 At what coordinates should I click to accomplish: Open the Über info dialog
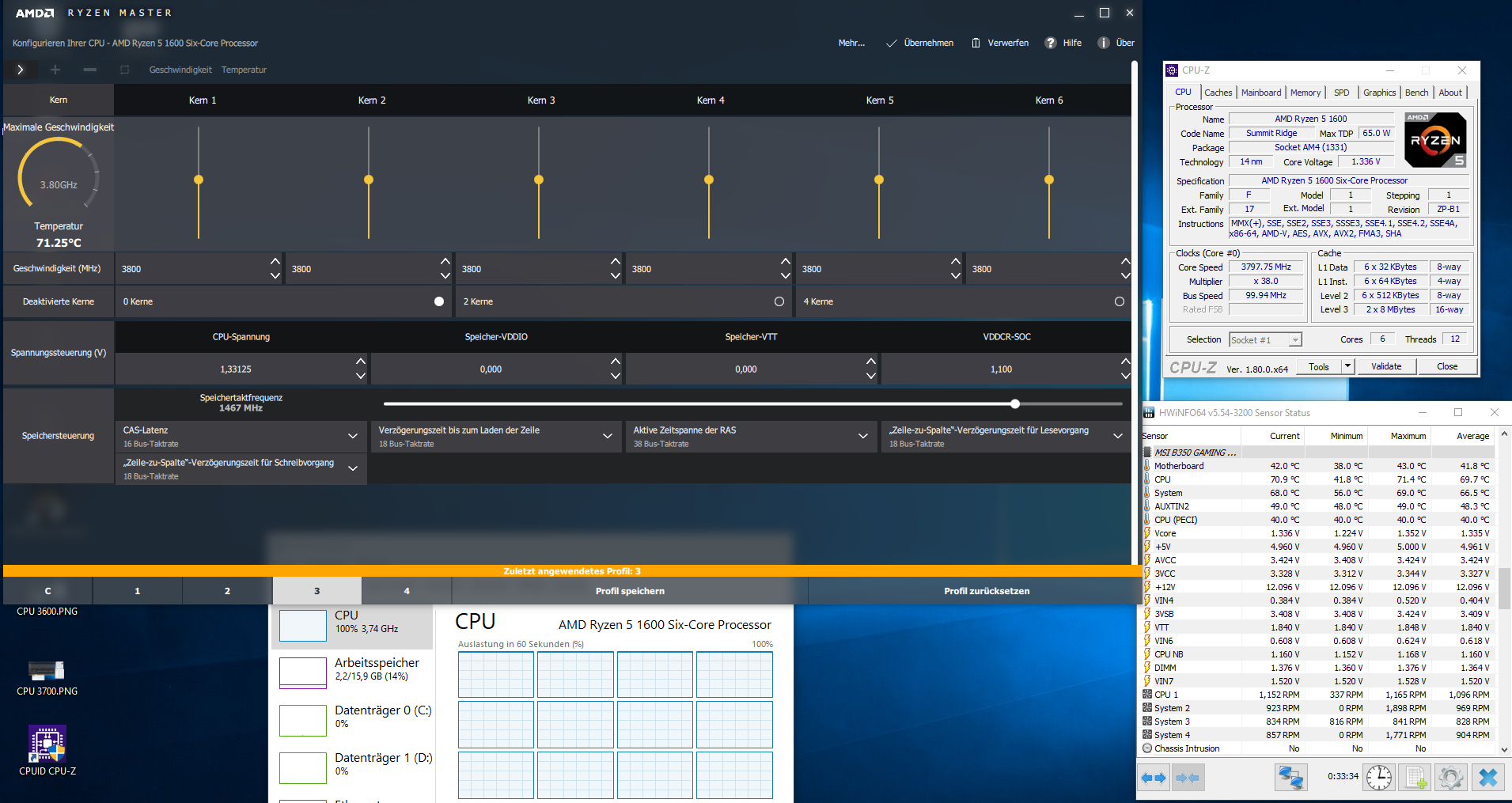click(1116, 43)
